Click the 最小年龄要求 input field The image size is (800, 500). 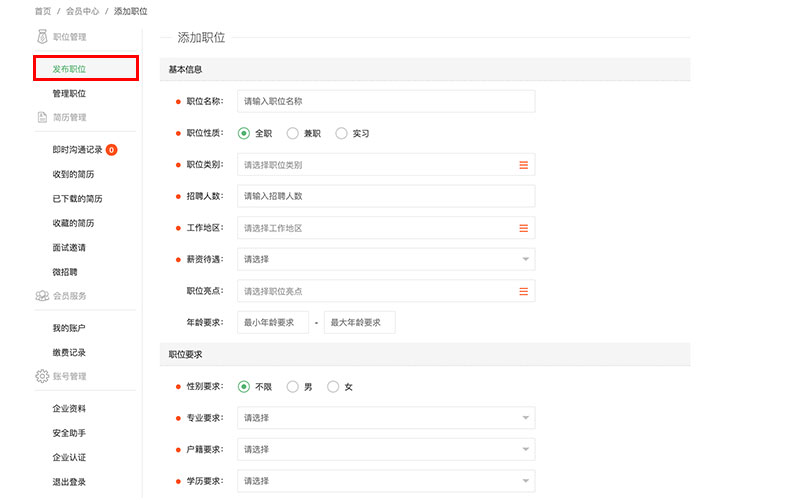click(x=272, y=322)
